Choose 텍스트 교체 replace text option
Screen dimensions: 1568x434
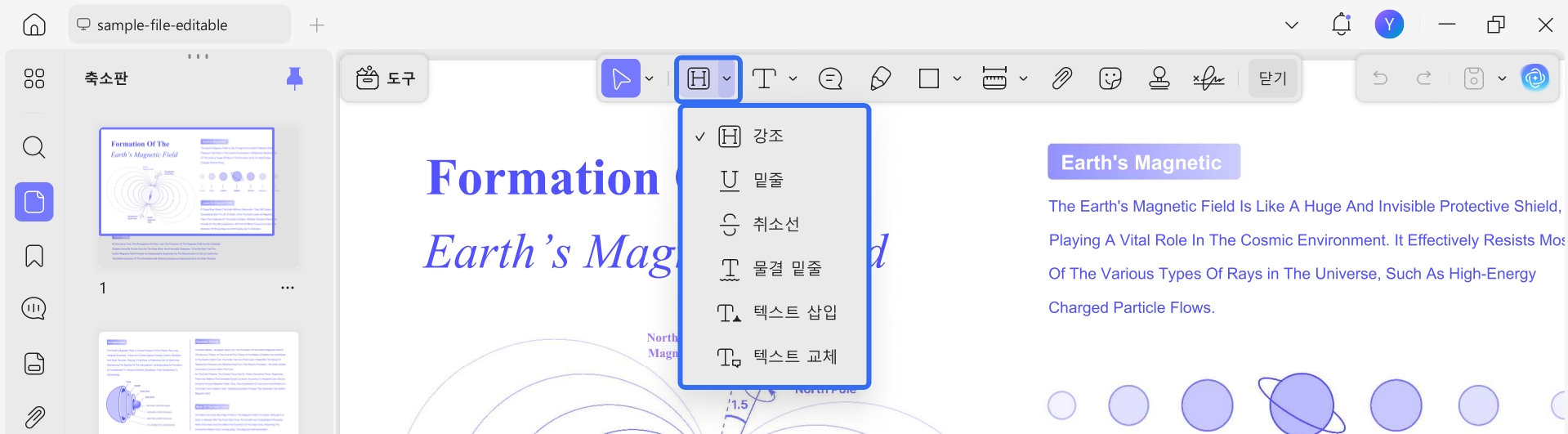pyautogui.click(x=774, y=356)
